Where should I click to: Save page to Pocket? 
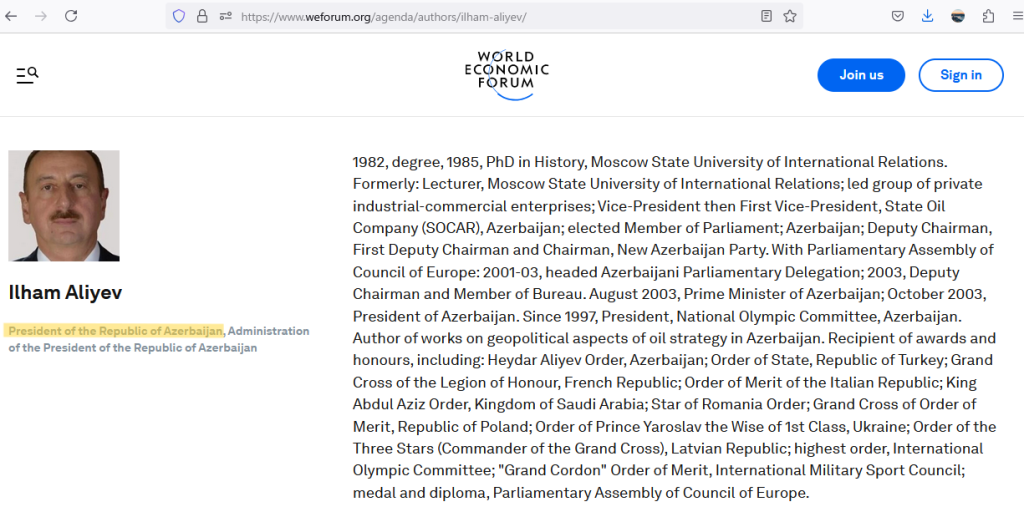click(x=898, y=16)
